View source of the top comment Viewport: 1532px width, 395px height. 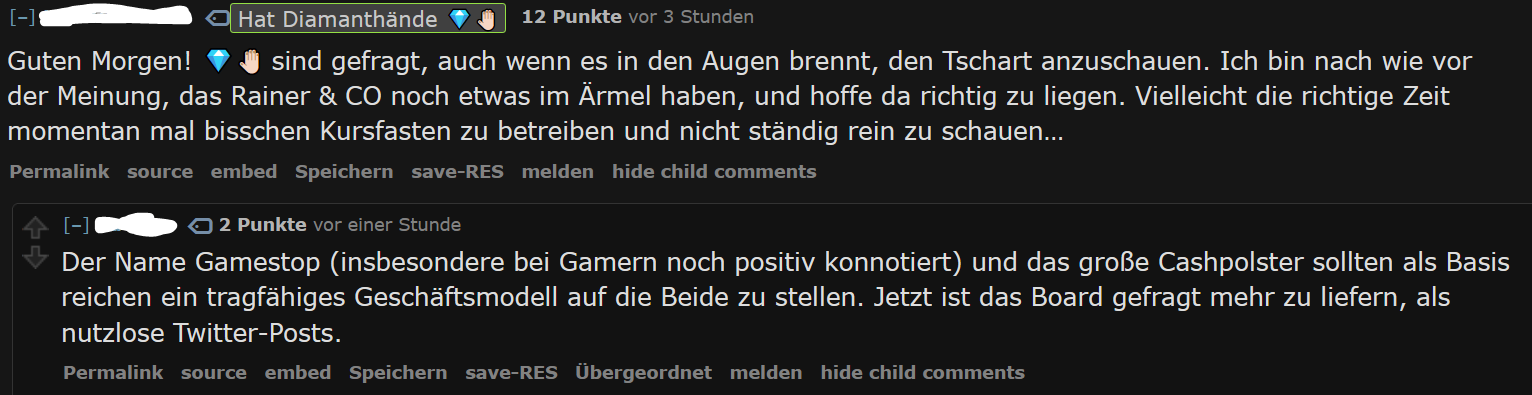160,172
